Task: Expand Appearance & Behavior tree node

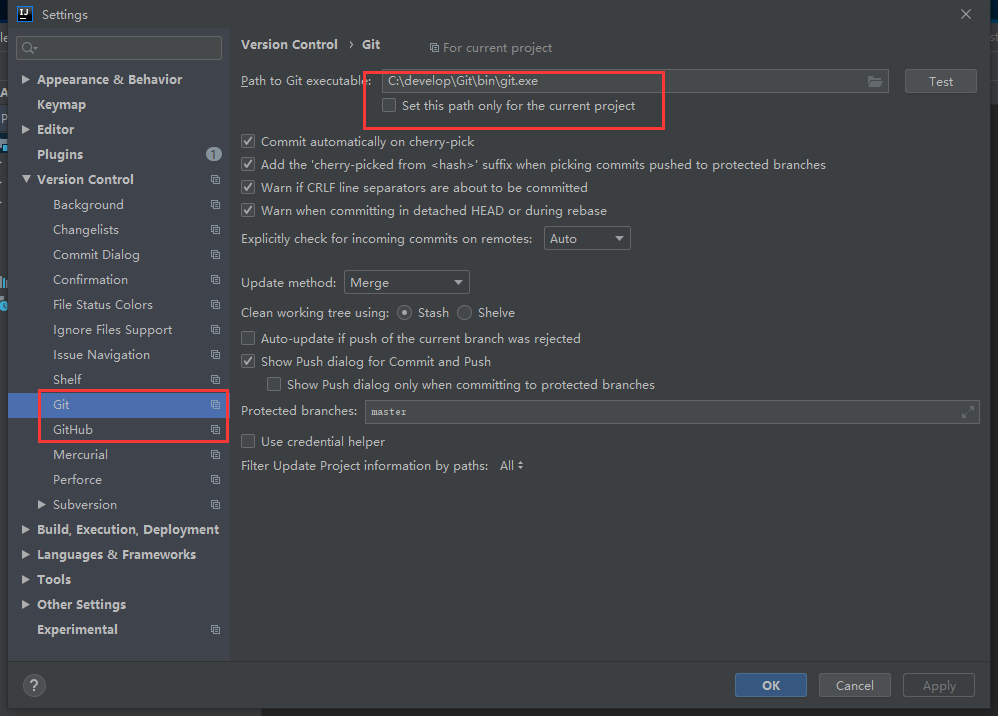Action: tap(25, 79)
